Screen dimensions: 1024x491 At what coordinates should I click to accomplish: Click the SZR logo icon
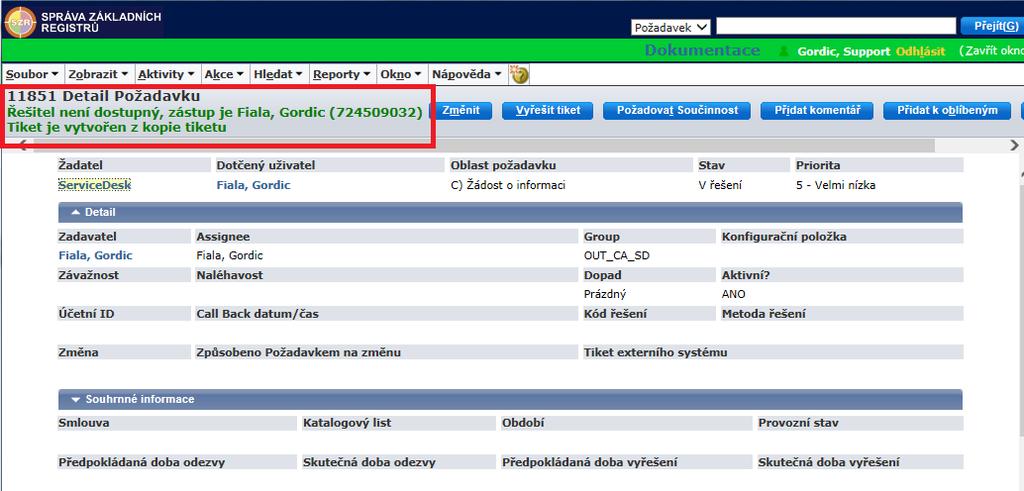pos(20,22)
